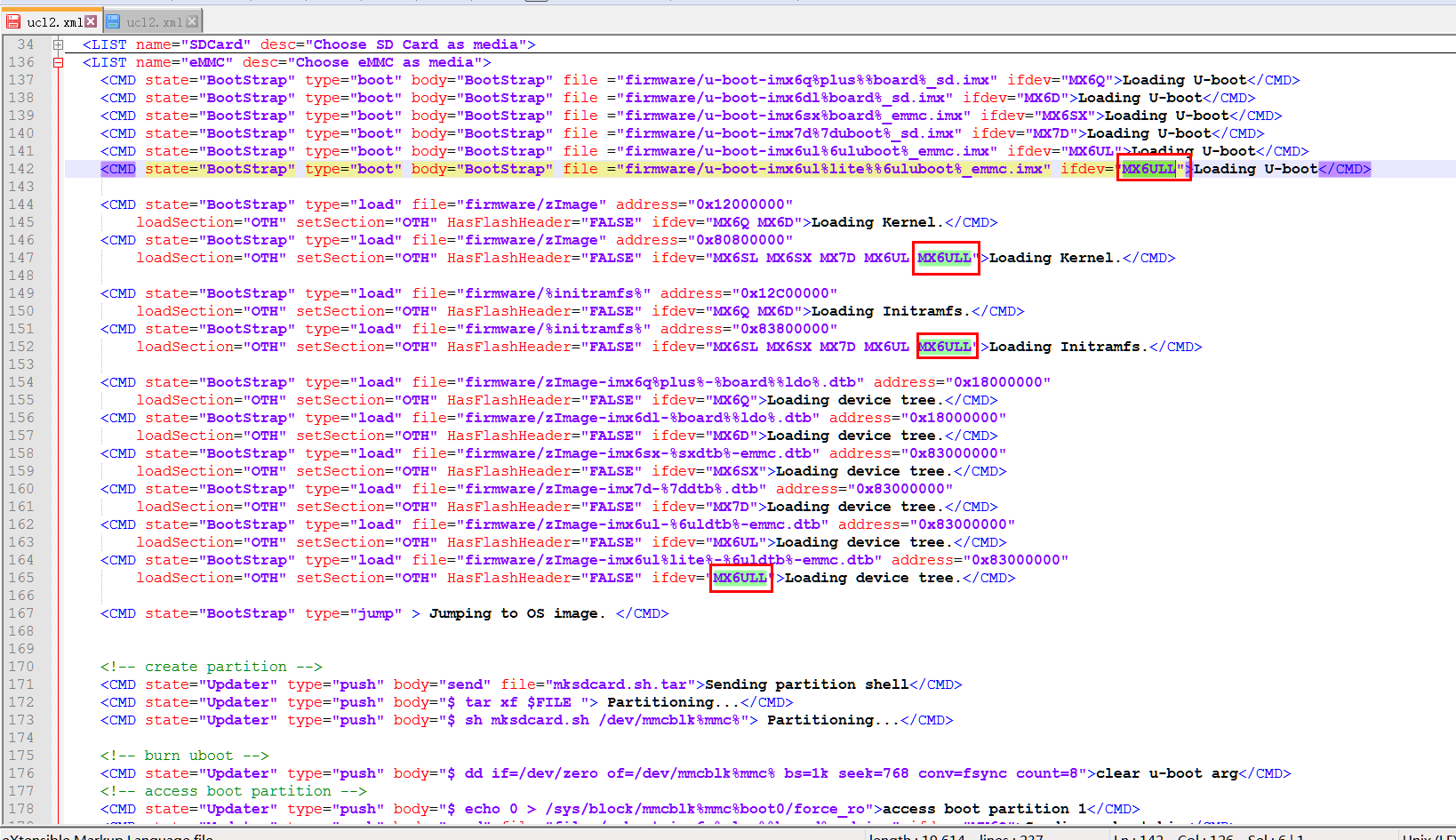This screenshot has width=1456, height=840.
Task: Click "Loading Initramfs." text on line 150
Action: pos(891,311)
